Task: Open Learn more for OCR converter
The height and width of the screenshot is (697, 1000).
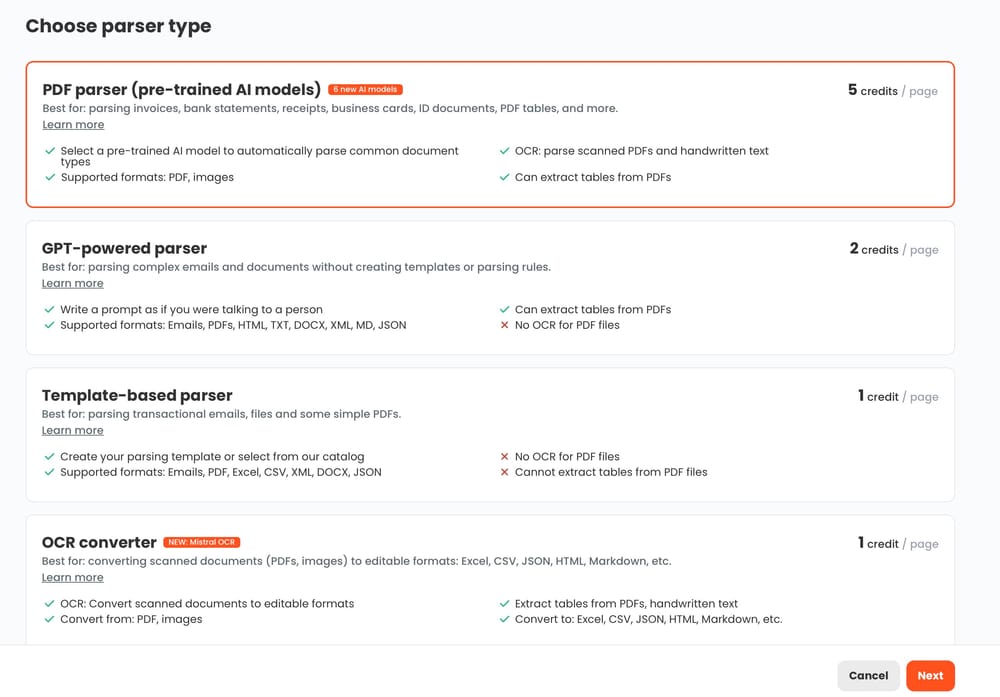Action: tap(72, 577)
